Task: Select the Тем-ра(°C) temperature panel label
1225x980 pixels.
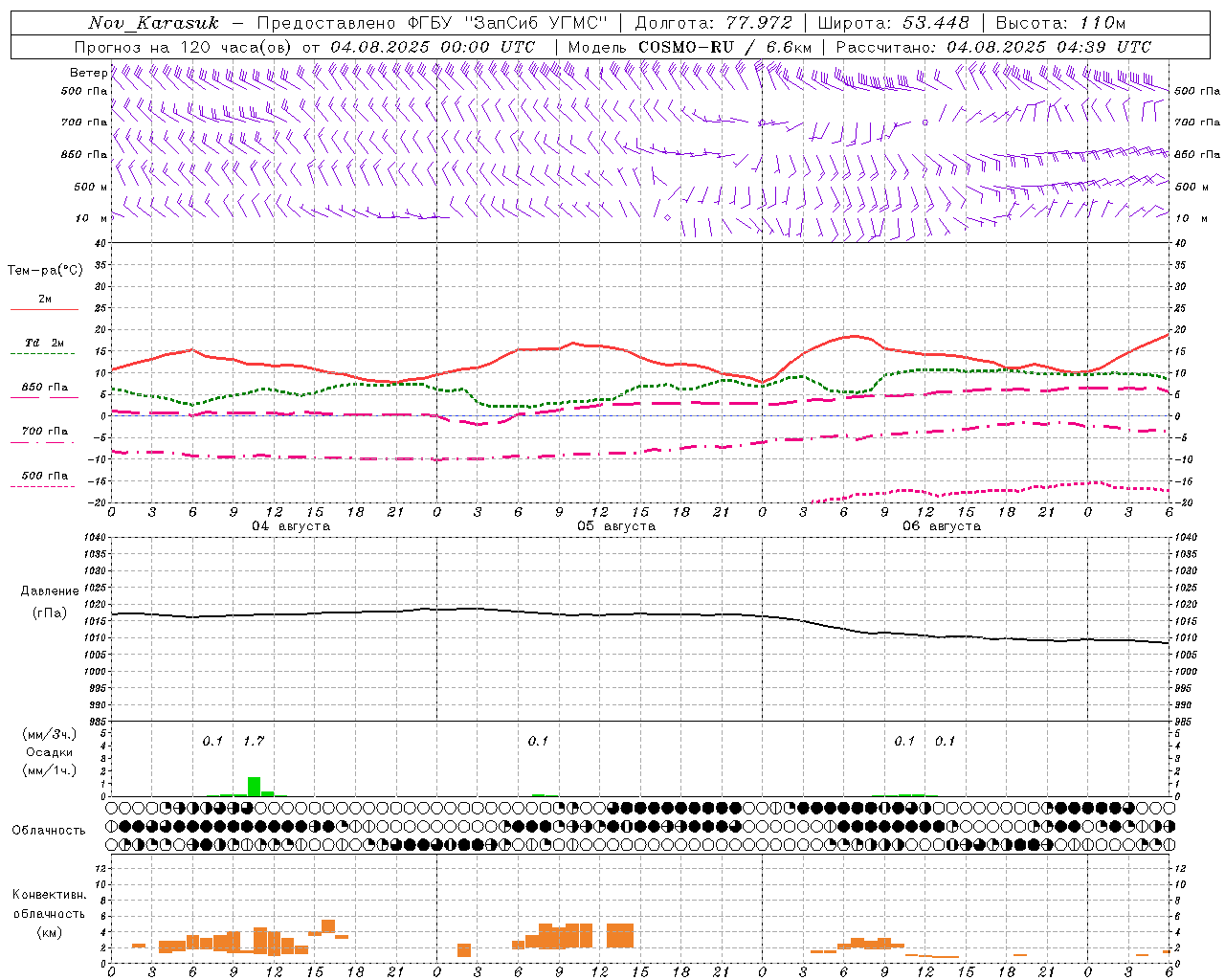Action: tap(45, 271)
